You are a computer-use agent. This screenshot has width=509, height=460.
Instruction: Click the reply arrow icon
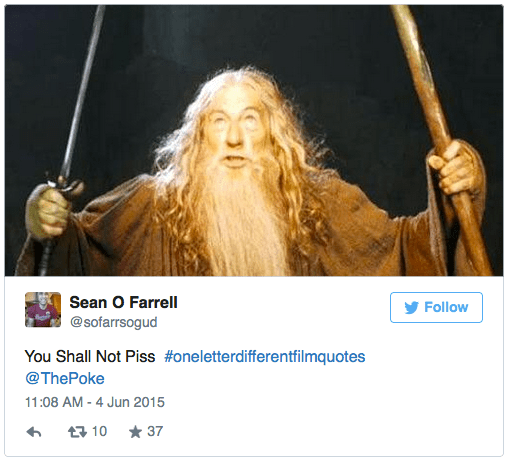[x=34, y=432]
